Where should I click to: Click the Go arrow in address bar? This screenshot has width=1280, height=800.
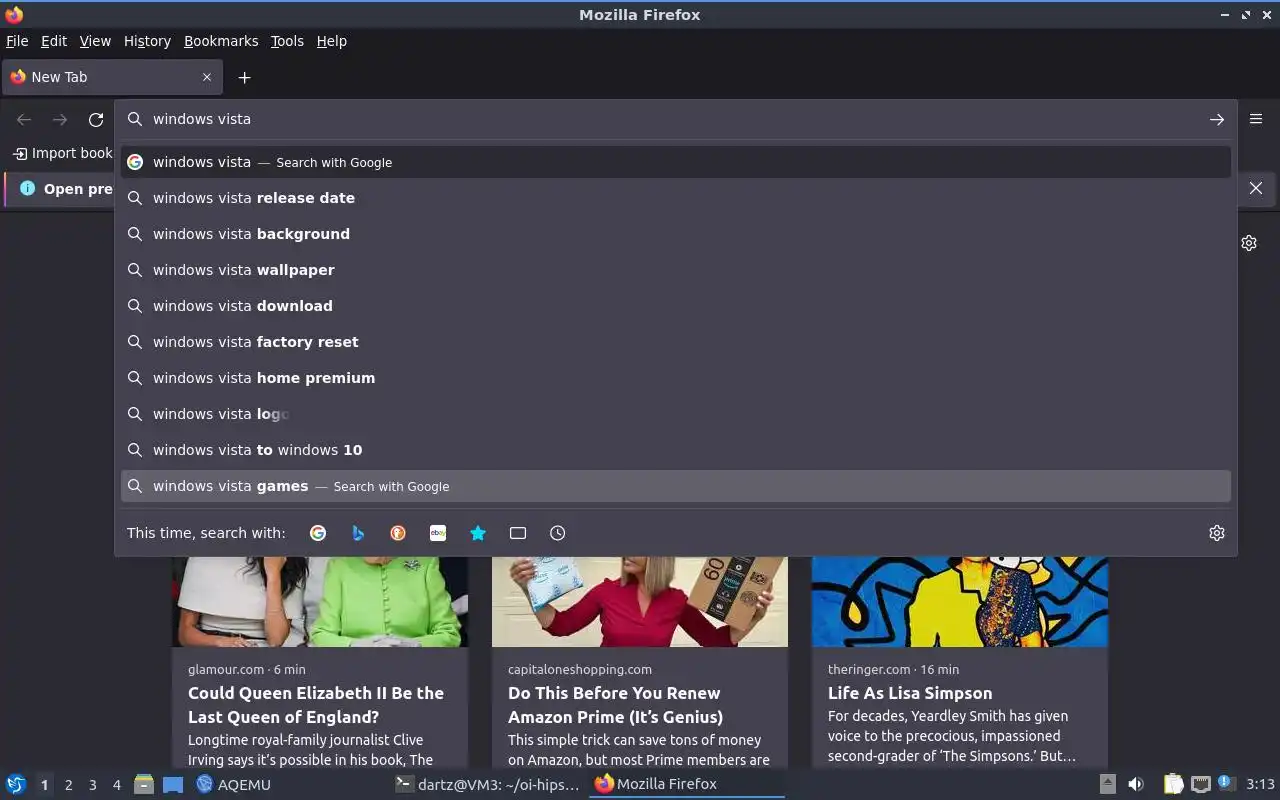pos(1216,119)
